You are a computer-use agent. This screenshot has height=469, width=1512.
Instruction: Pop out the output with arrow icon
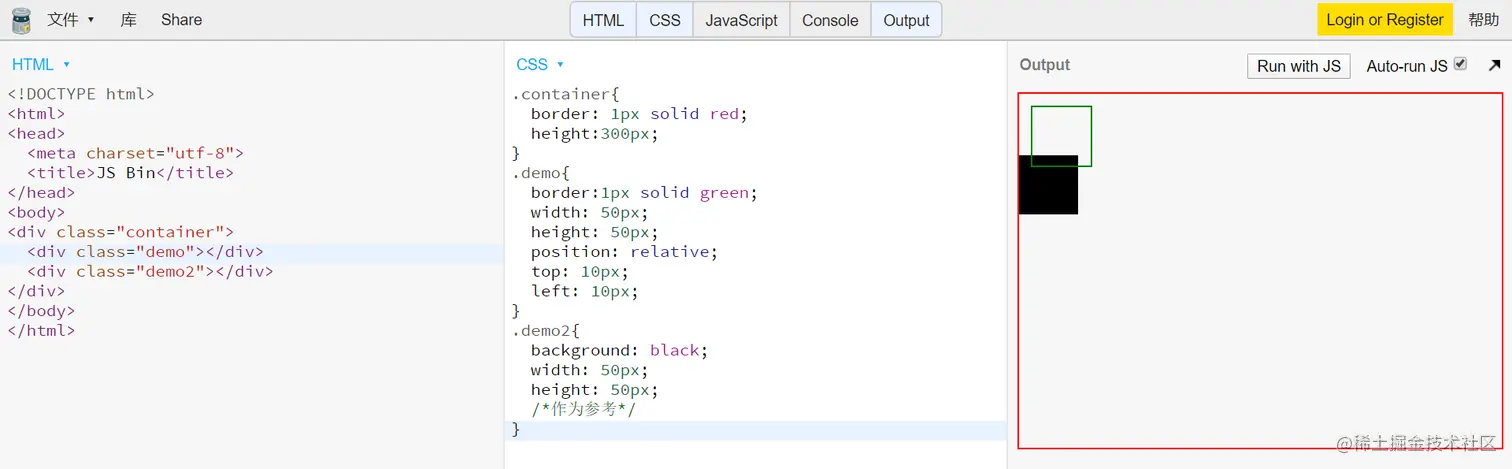[x=1494, y=65]
